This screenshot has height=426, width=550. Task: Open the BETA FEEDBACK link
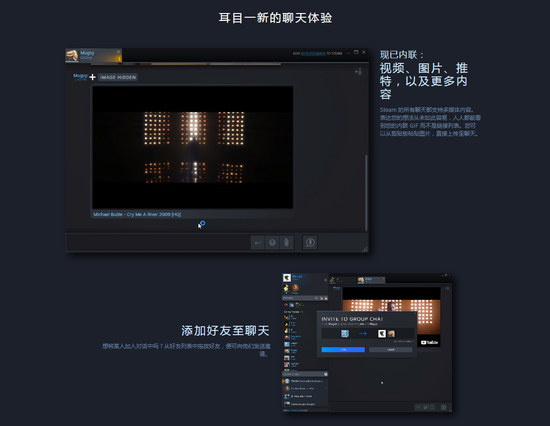[313, 53]
